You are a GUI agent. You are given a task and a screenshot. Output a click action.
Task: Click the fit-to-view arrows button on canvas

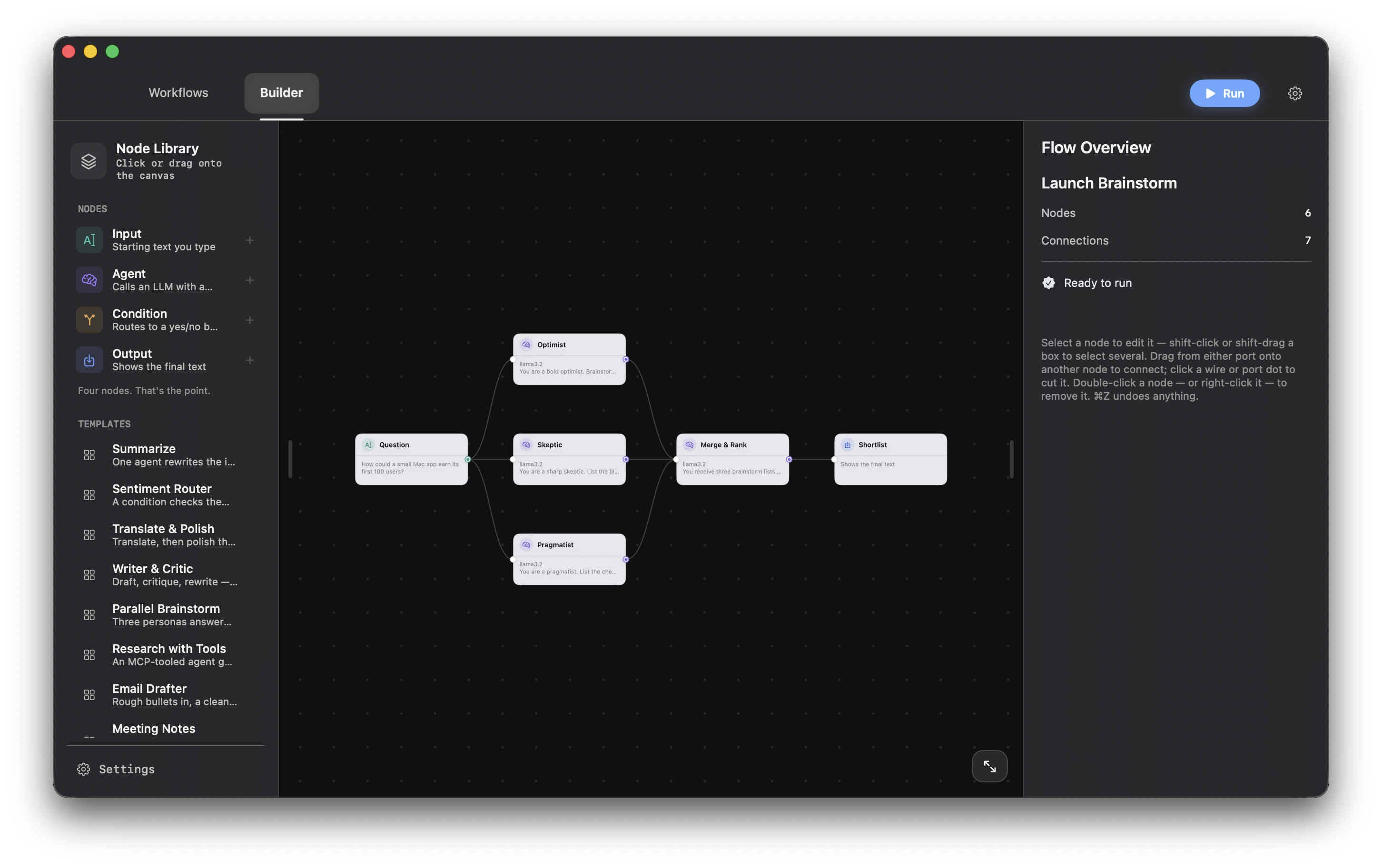989,766
